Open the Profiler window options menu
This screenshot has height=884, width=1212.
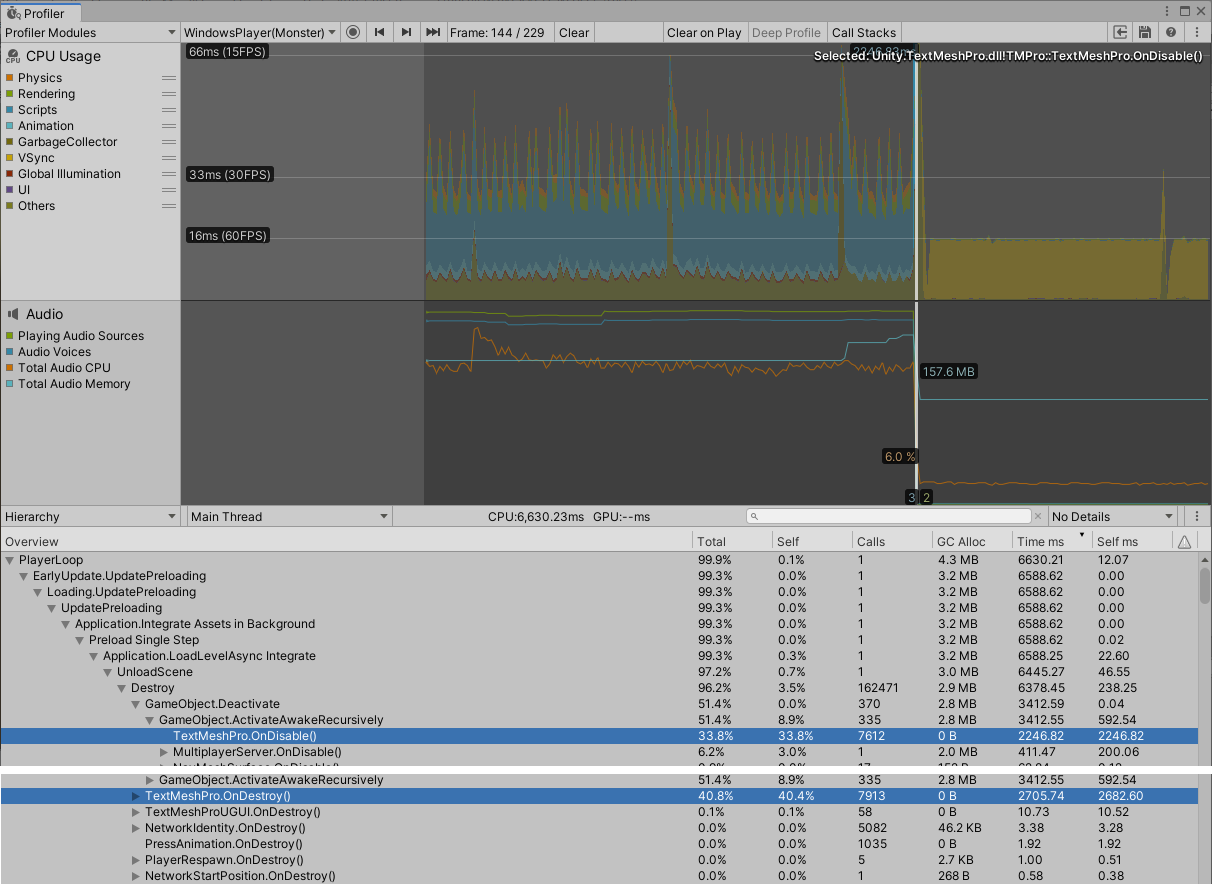pos(1196,32)
